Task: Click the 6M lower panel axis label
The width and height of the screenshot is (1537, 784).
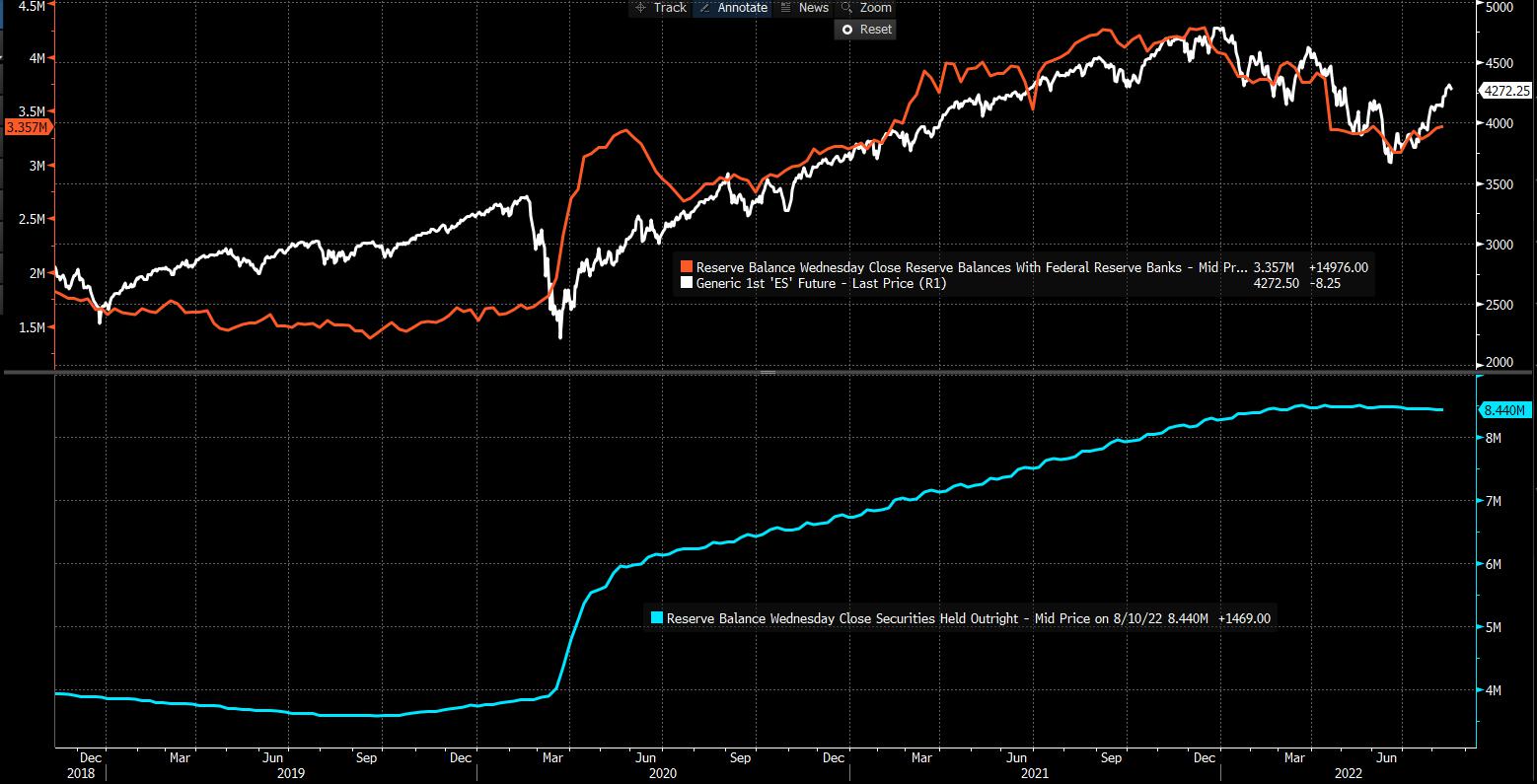Action: (x=1493, y=564)
